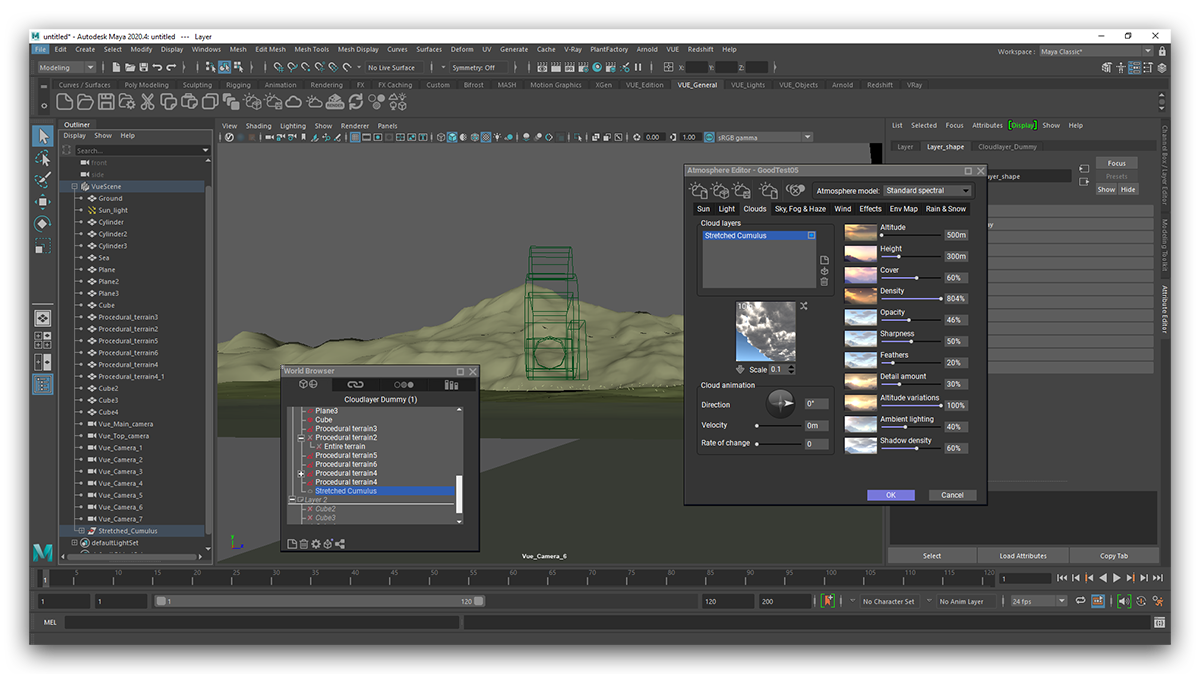The width and height of the screenshot is (1200, 674).
Task: Toggle auto keyframe button near character set
Action: click(828, 601)
